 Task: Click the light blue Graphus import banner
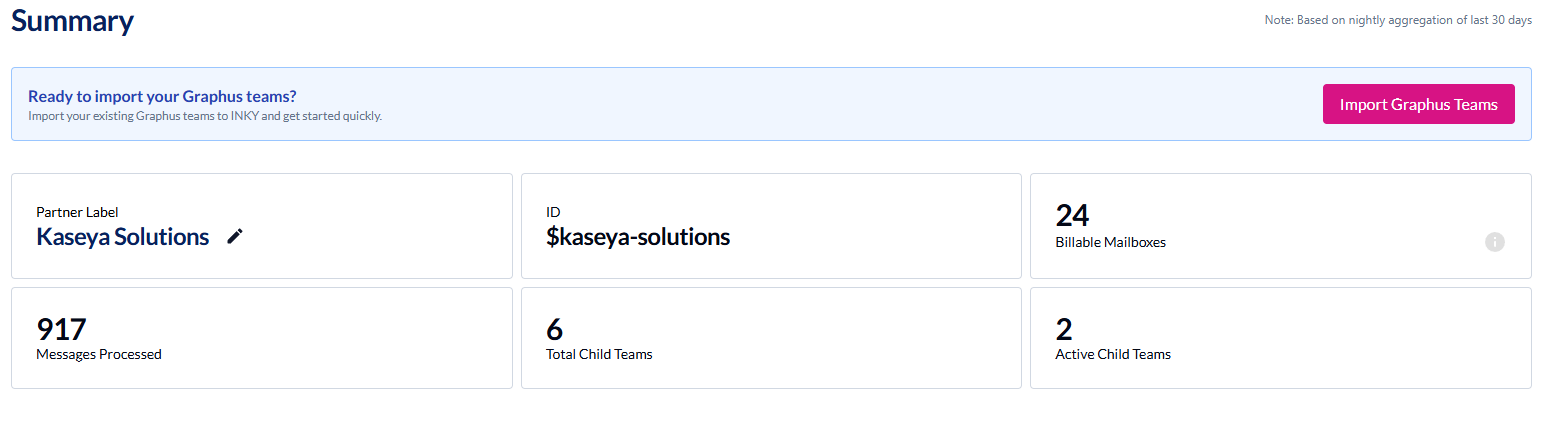click(x=800, y=104)
